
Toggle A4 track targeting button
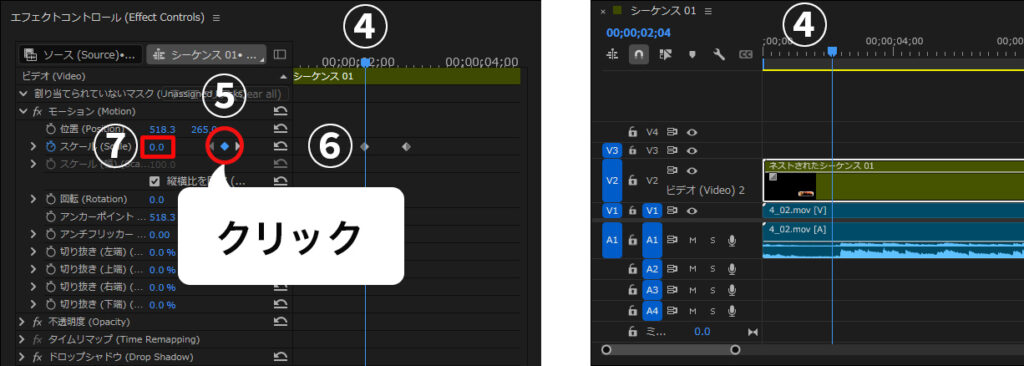point(652,310)
